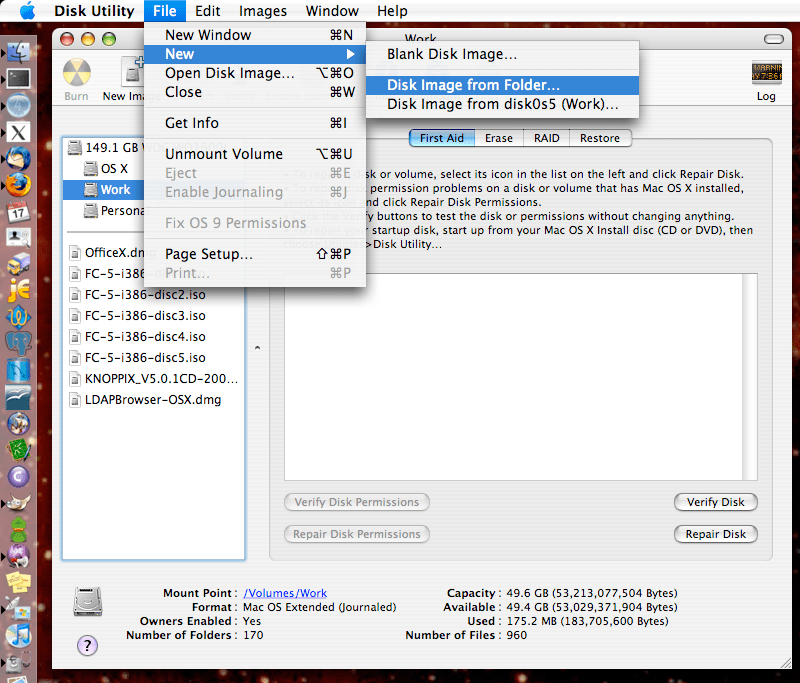Choose Page Setup menu item

(x=255, y=254)
